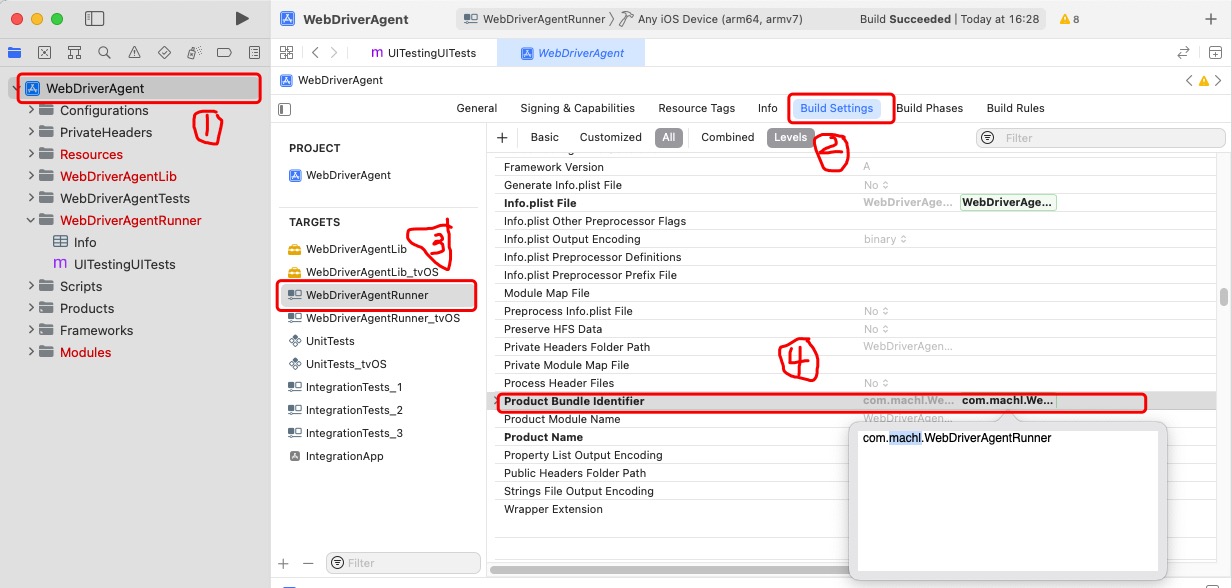
Task: Click the yellow warnings indicator showing 8
Action: click(1069, 19)
